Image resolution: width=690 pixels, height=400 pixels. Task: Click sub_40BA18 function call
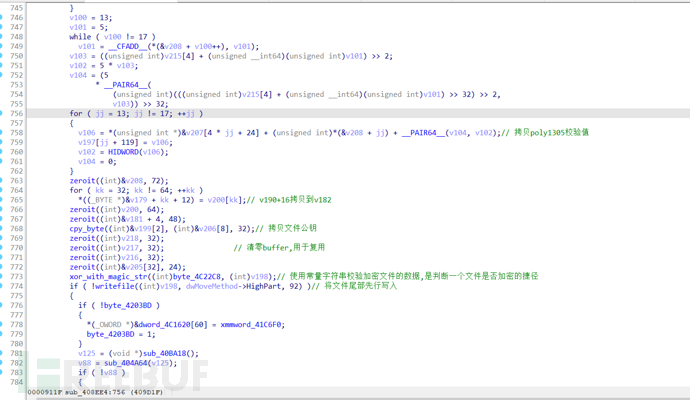click(x=169, y=353)
